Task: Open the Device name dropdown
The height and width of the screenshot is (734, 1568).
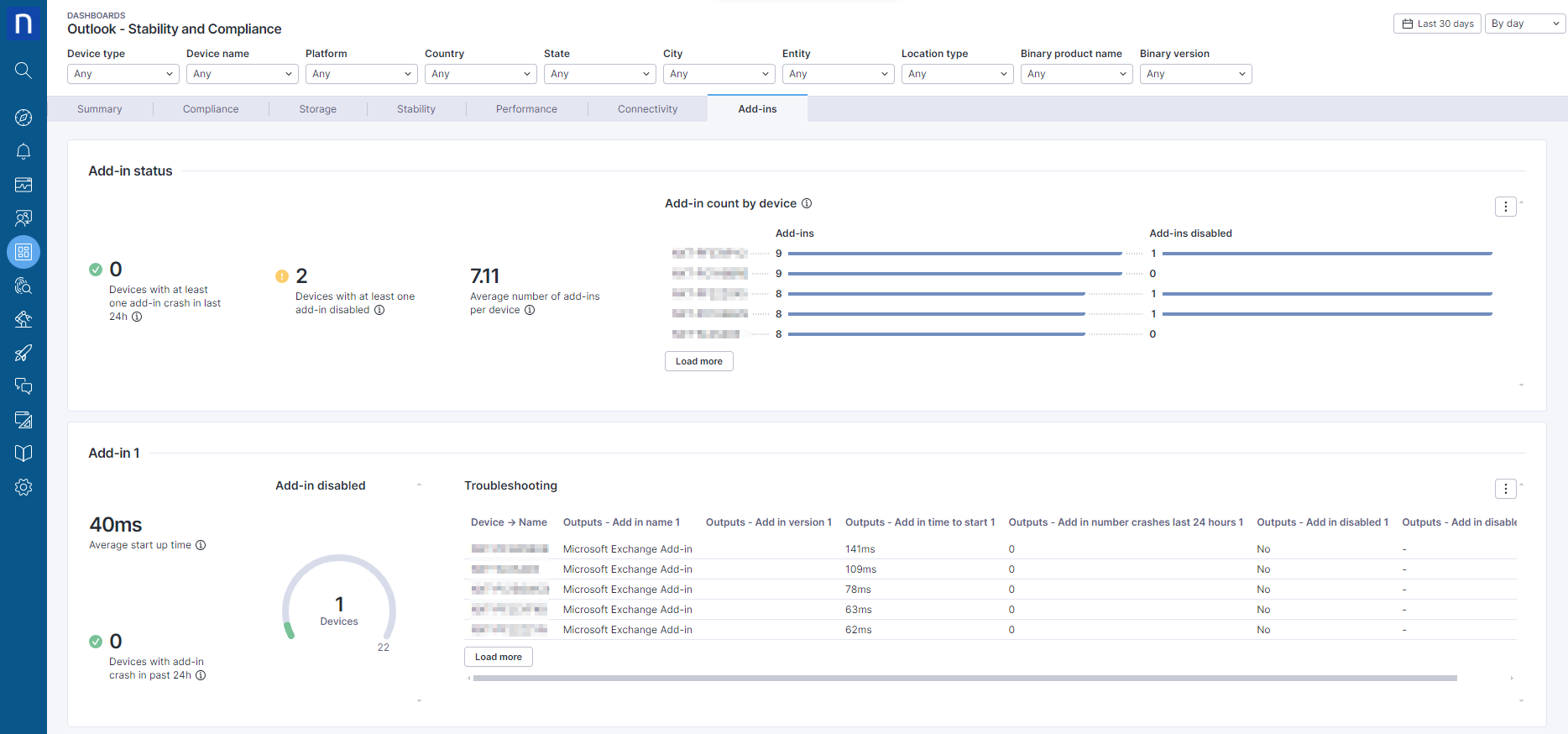Action: [243, 74]
